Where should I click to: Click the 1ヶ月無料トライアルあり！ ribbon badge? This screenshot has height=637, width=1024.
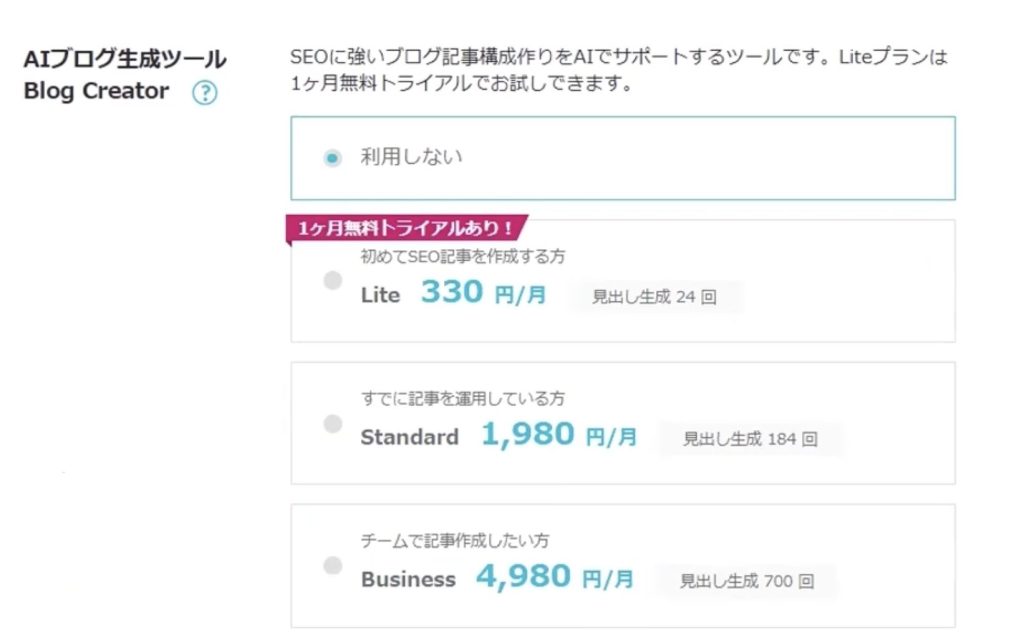coord(406,229)
